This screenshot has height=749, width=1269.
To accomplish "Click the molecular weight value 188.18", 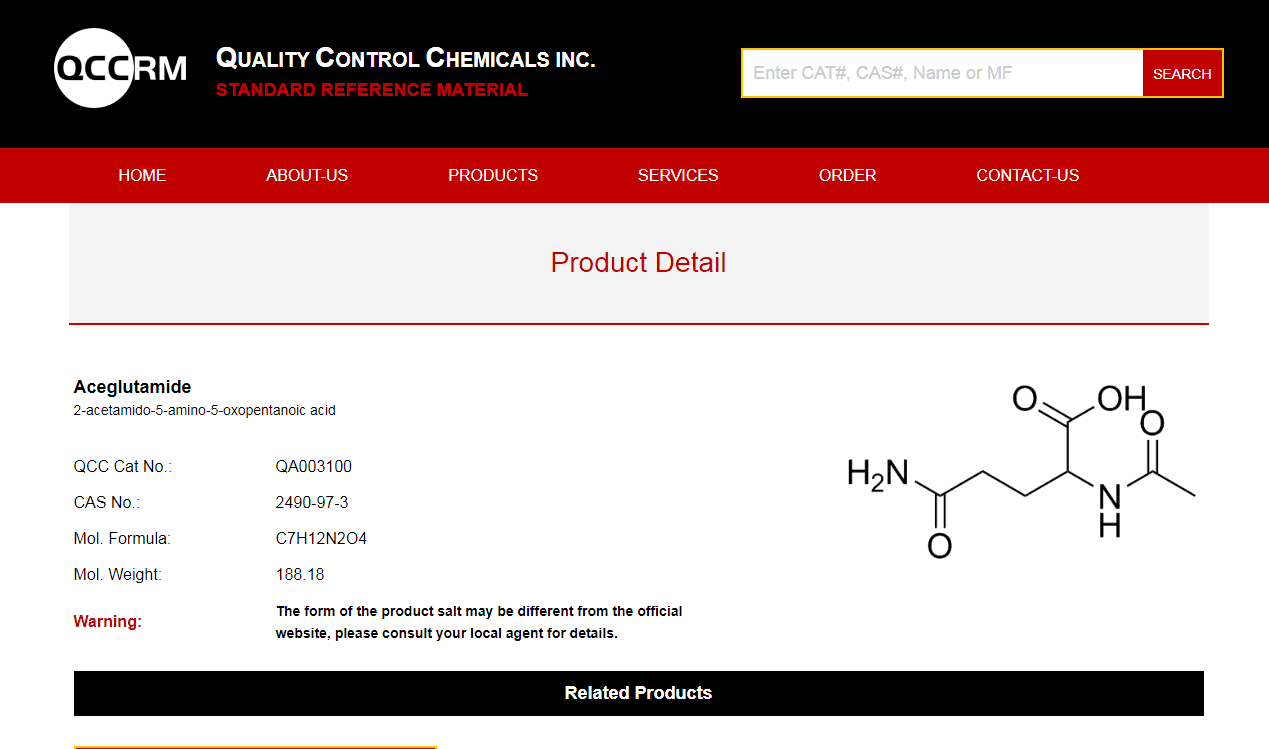I will tap(300, 574).
